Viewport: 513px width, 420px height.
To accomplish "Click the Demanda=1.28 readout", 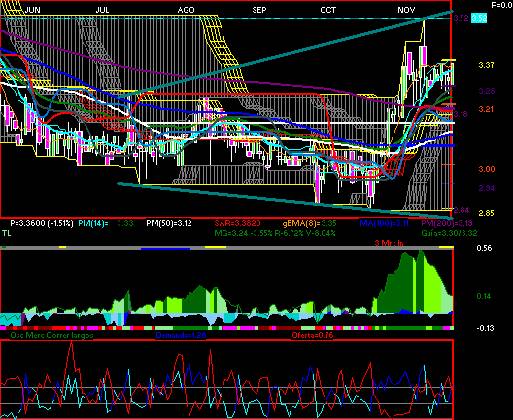I will coord(180,335).
